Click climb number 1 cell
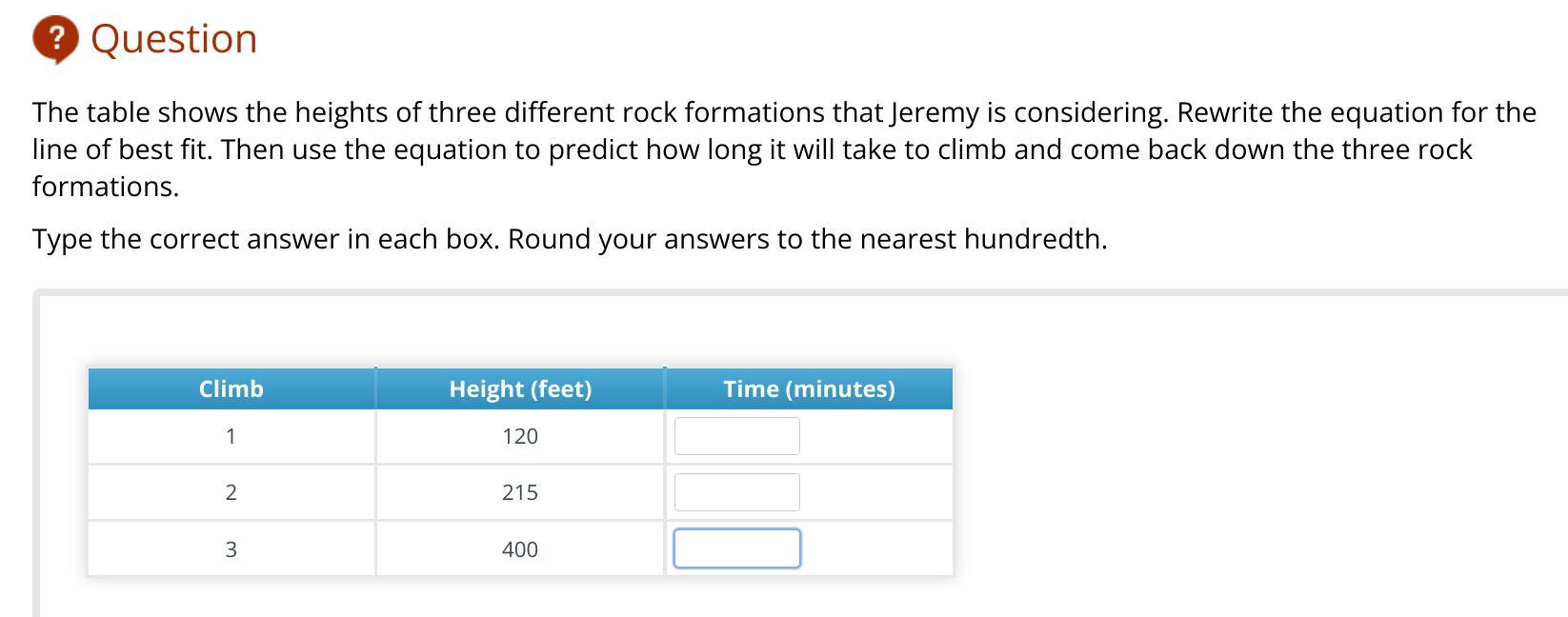This screenshot has height=617, width=1568. pyautogui.click(x=231, y=436)
